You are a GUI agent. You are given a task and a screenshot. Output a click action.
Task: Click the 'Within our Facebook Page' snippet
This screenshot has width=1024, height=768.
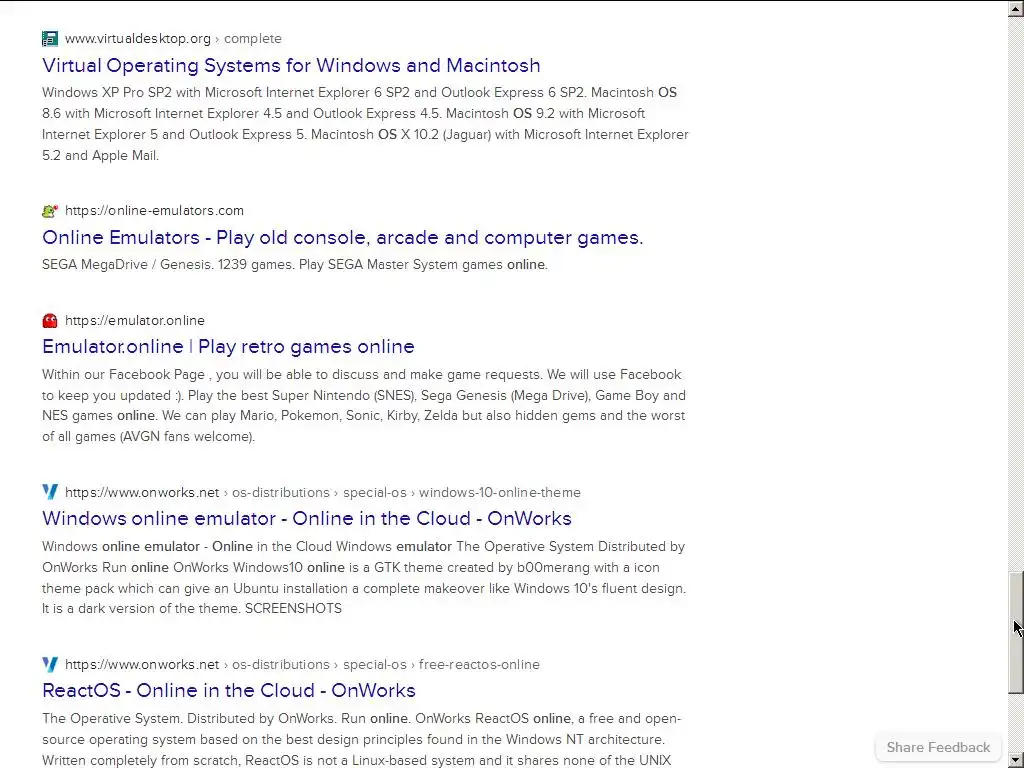364,406
